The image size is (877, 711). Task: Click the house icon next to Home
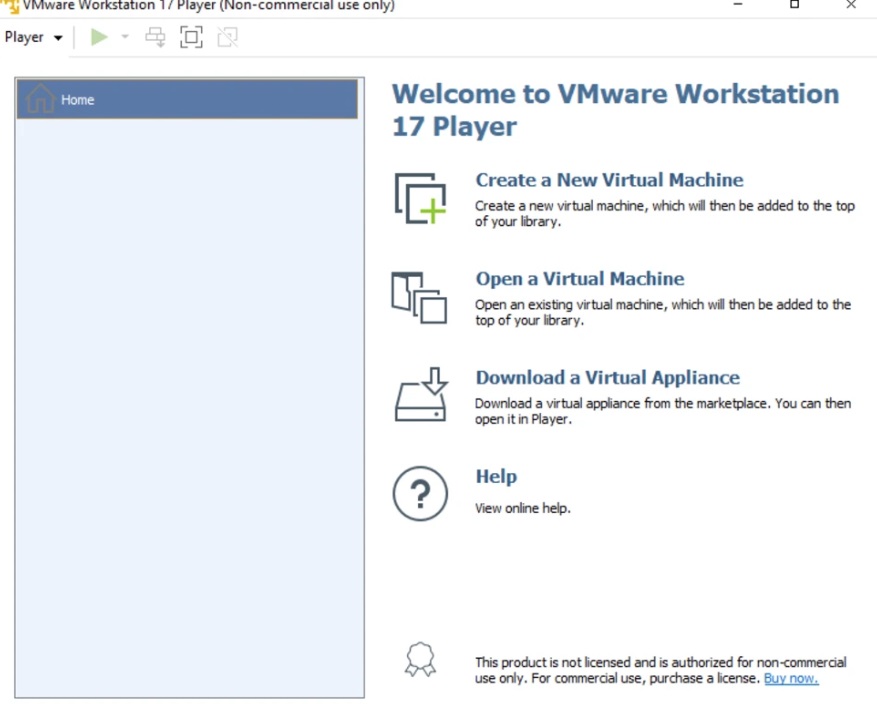[x=40, y=100]
